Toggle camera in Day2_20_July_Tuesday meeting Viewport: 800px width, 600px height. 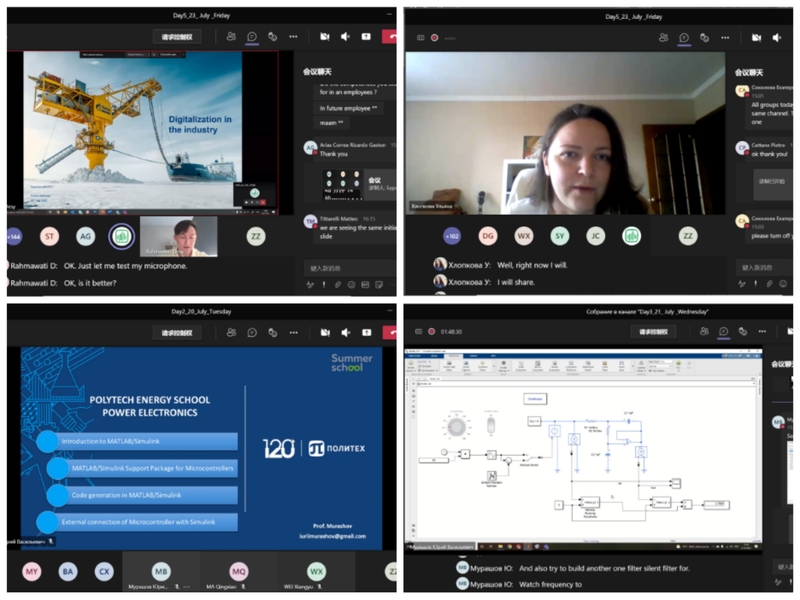point(324,333)
